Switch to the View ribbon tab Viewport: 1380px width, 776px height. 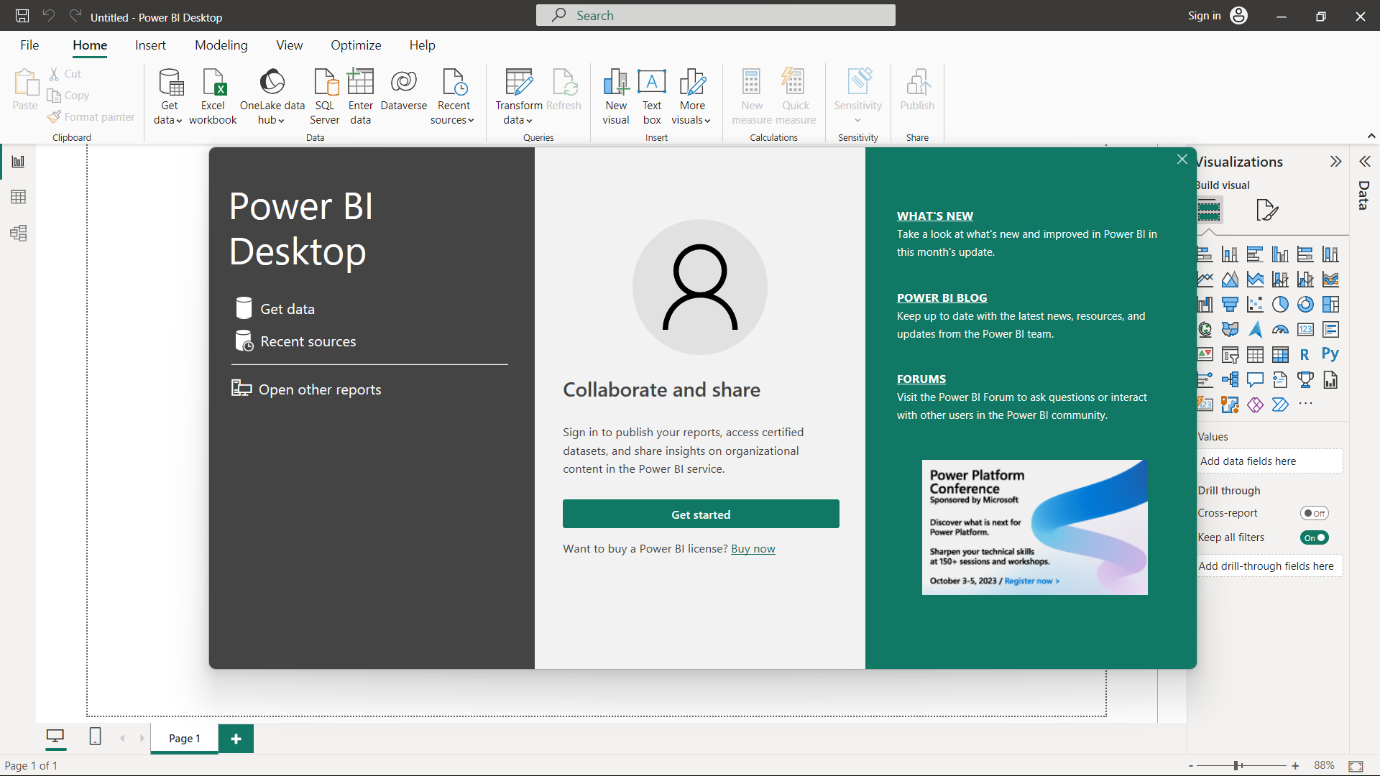(x=290, y=45)
